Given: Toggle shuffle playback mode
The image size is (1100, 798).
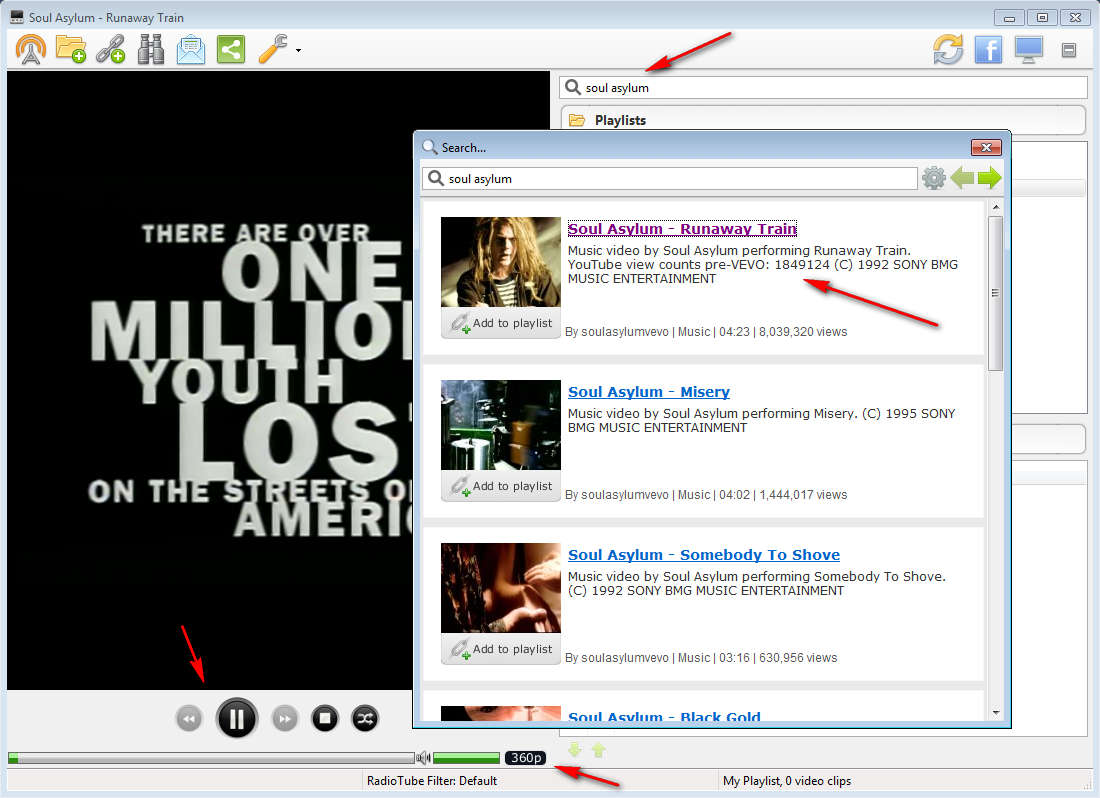Looking at the screenshot, I should (364, 718).
